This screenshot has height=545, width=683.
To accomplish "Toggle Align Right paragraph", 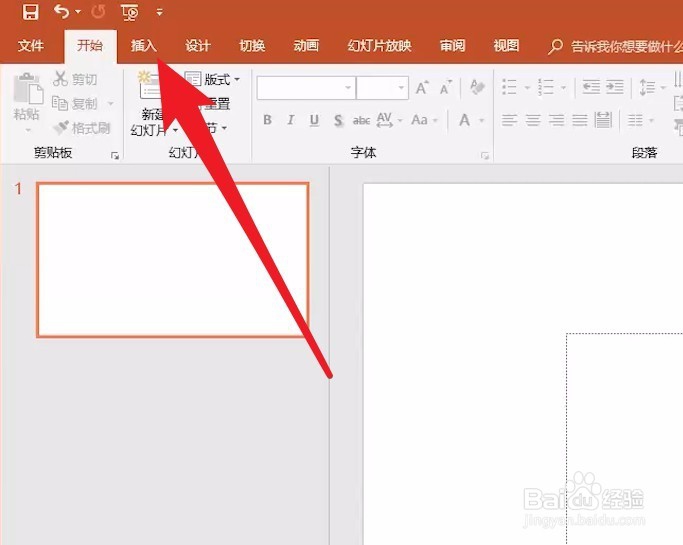I will point(556,120).
